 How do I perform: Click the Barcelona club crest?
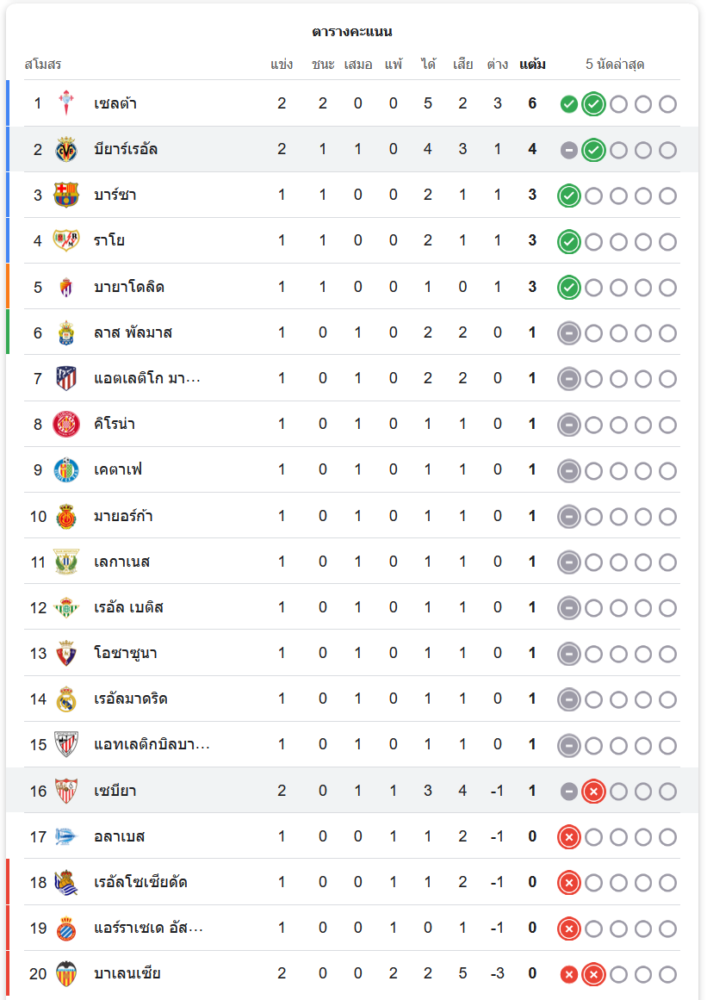pos(66,195)
